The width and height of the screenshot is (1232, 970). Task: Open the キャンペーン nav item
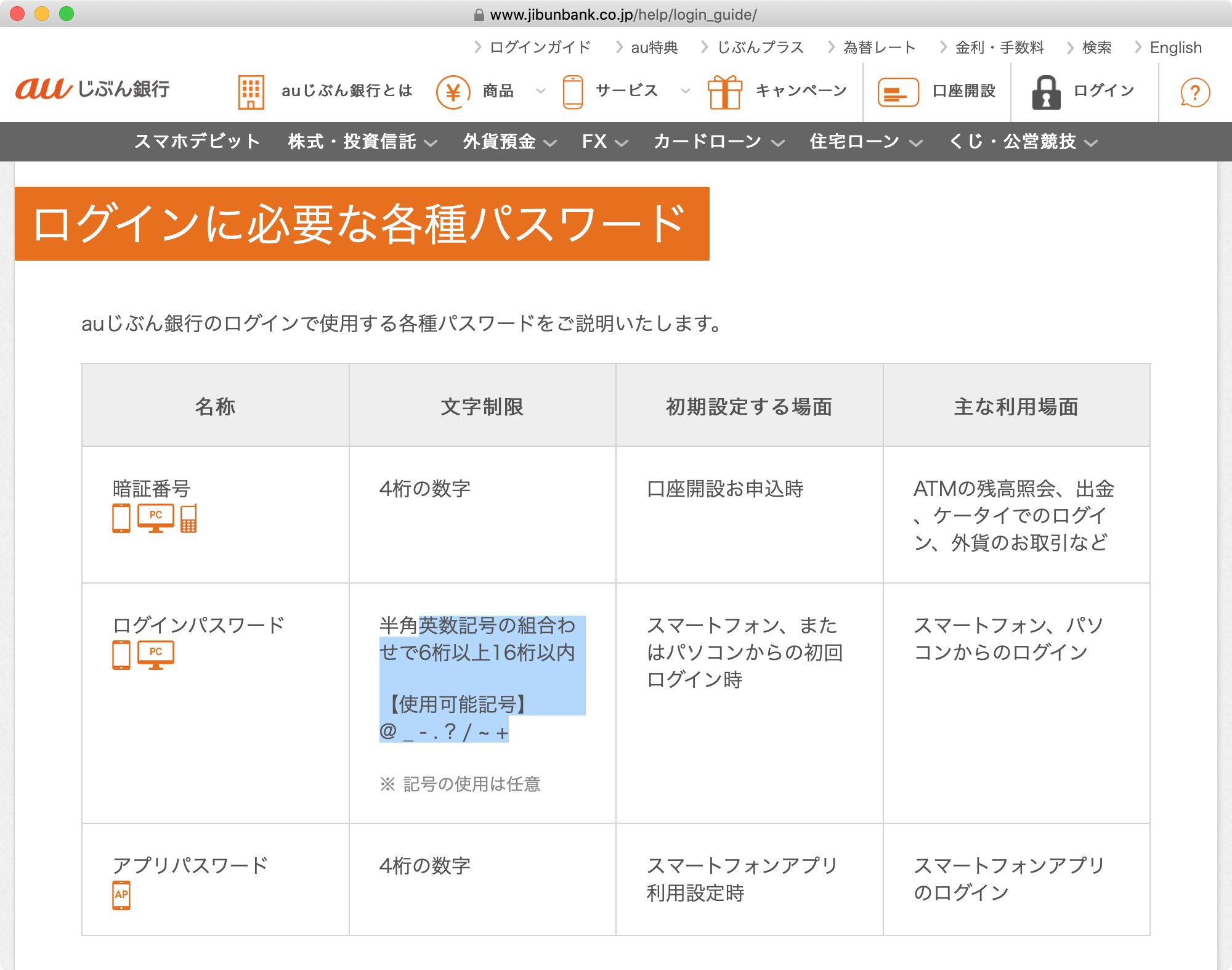801,91
